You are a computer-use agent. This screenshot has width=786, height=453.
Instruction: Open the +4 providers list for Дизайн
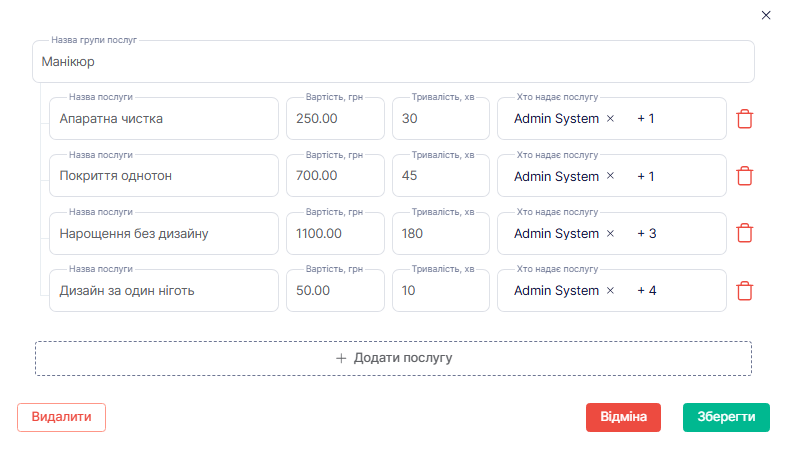[x=646, y=291]
